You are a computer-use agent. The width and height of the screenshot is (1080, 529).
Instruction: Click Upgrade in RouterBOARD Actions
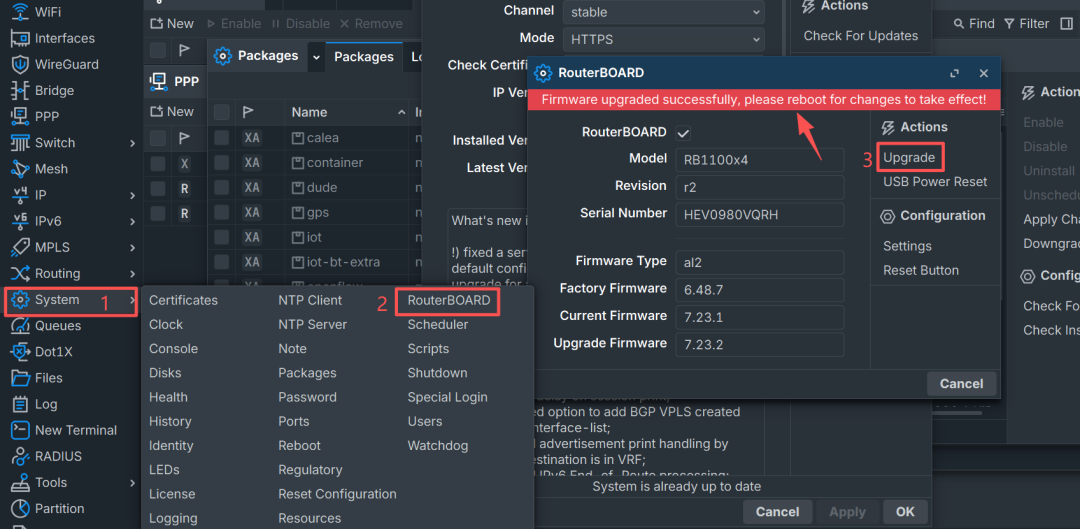tap(909, 158)
